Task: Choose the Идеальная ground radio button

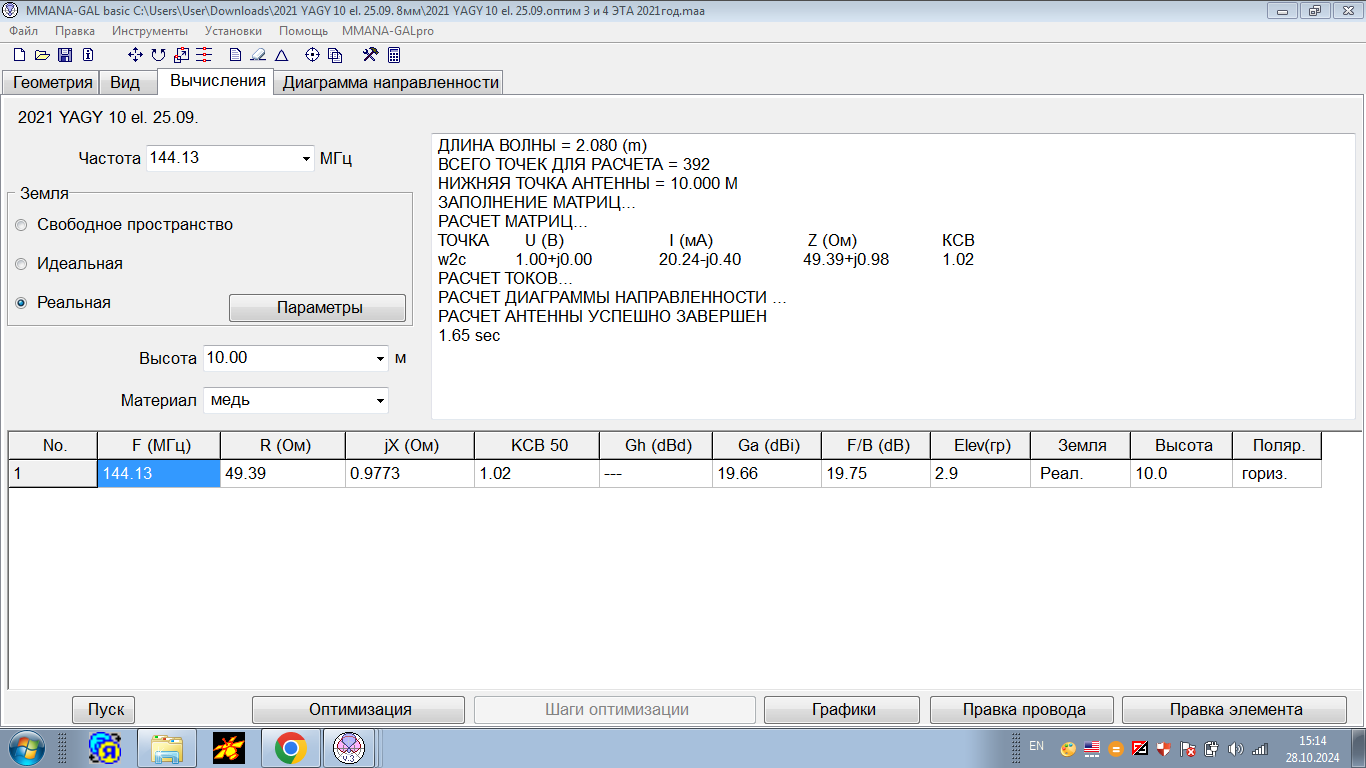Action: pos(22,264)
